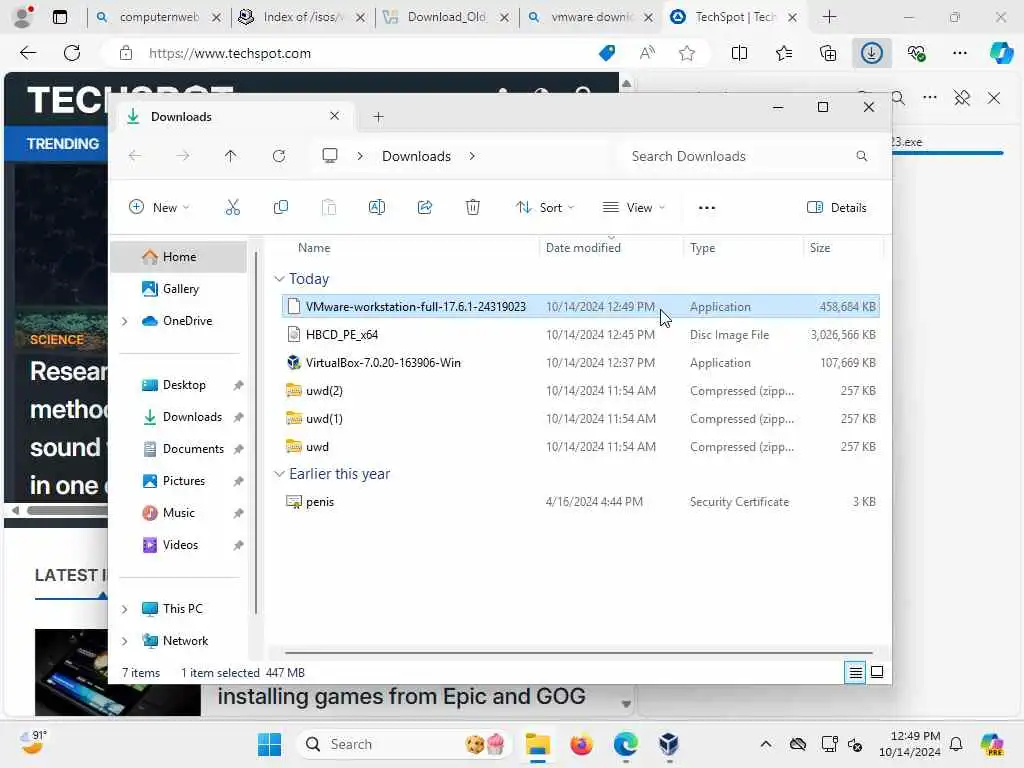
Task: Select Music in navigation pane
Action: [x=178, y=513]
